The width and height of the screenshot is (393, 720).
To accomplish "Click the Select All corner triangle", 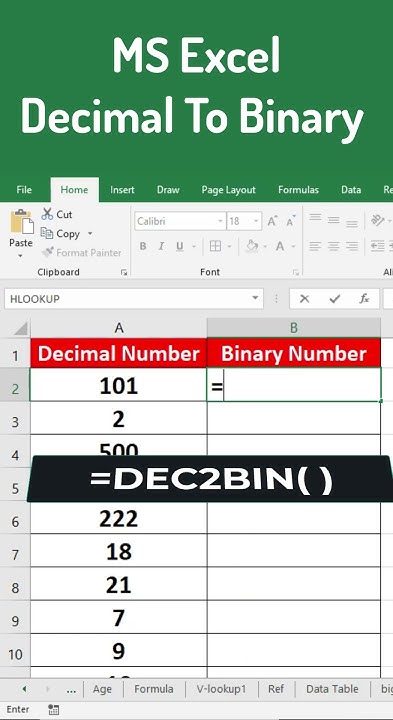I will tap(20, 328).
